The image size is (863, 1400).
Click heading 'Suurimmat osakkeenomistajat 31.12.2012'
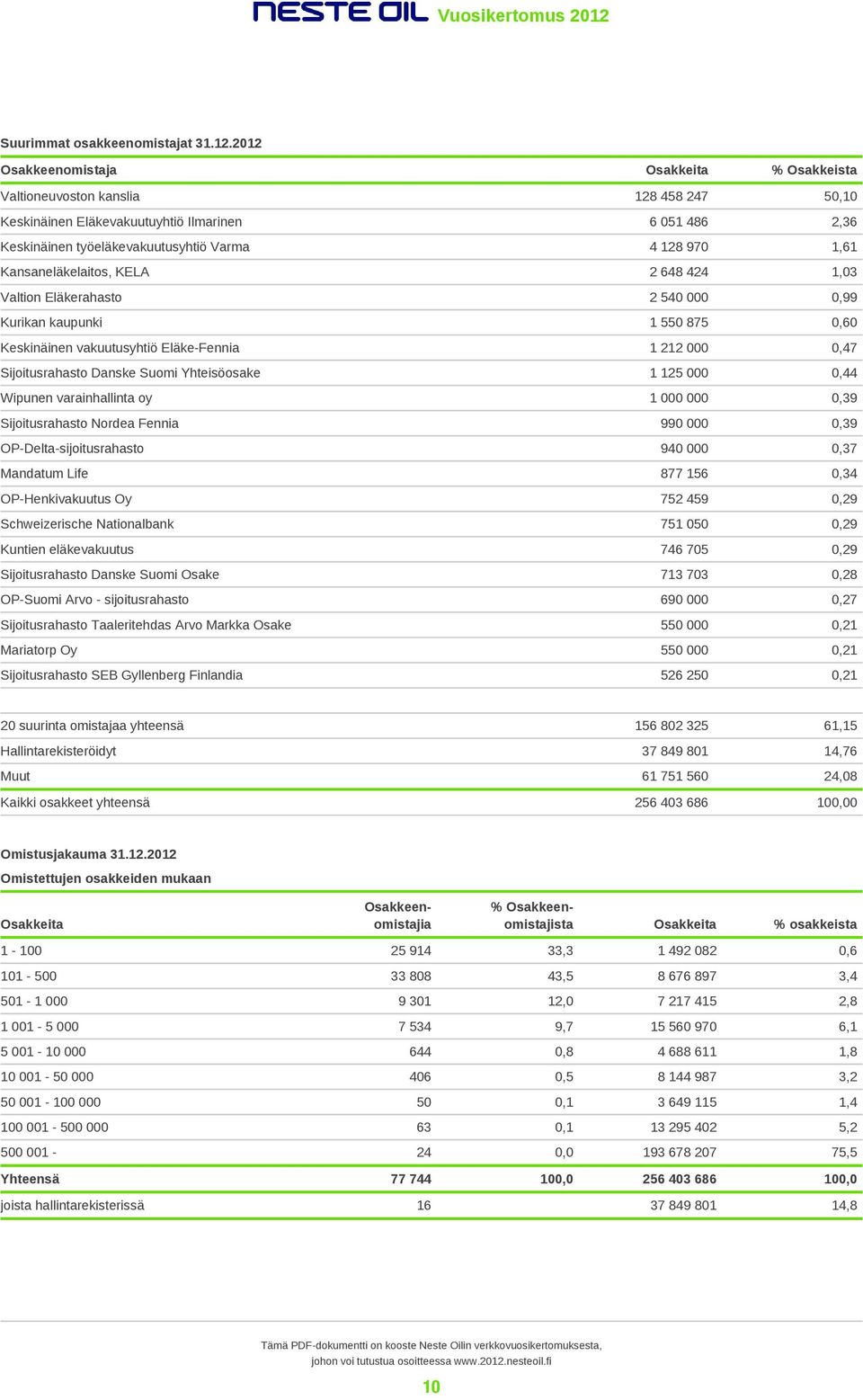[x=131, y=143]
